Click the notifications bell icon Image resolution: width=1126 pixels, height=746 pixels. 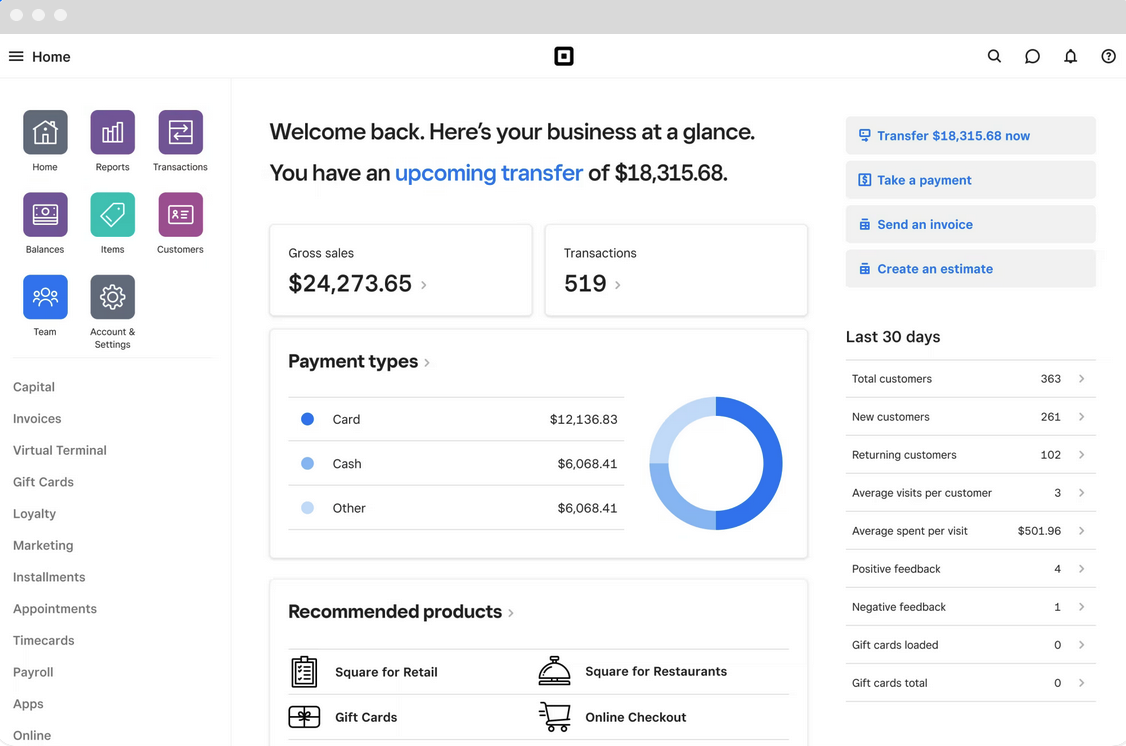pos(1070,57)
